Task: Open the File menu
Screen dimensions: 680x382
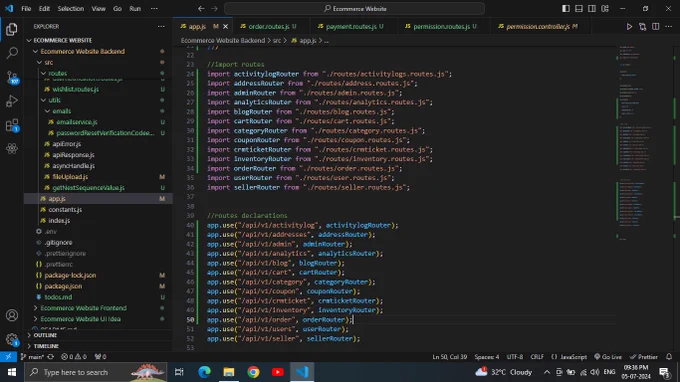Action: tap(26, 9)
